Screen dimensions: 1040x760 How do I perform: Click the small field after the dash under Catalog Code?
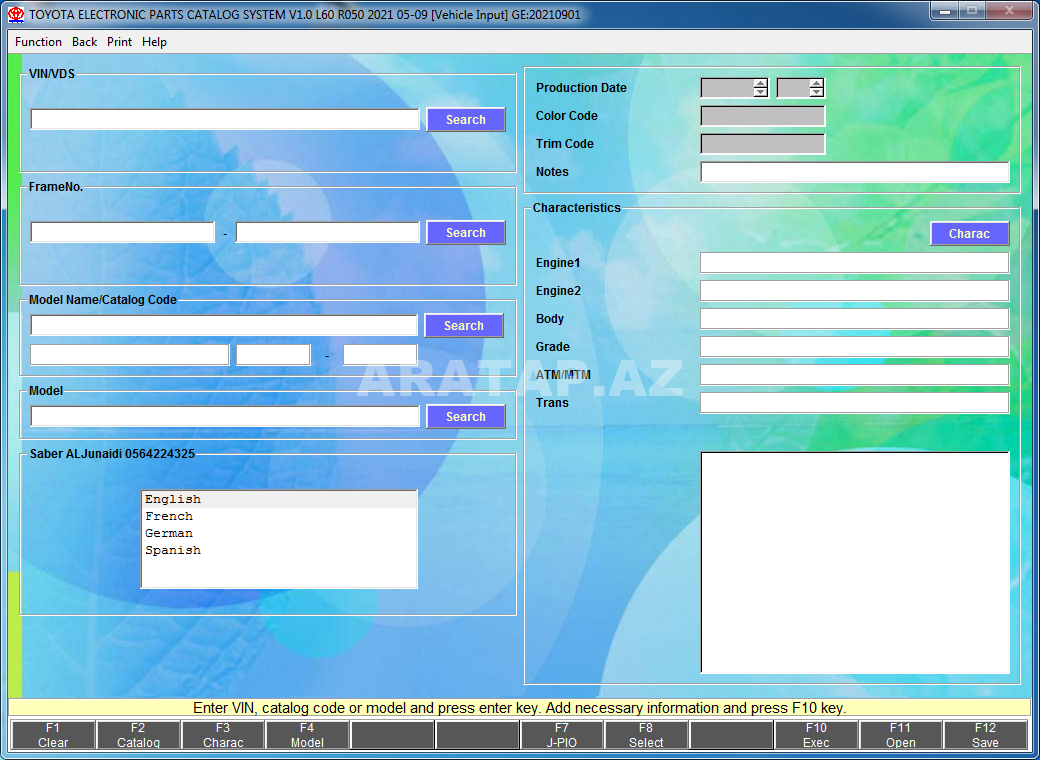[380, 355]
